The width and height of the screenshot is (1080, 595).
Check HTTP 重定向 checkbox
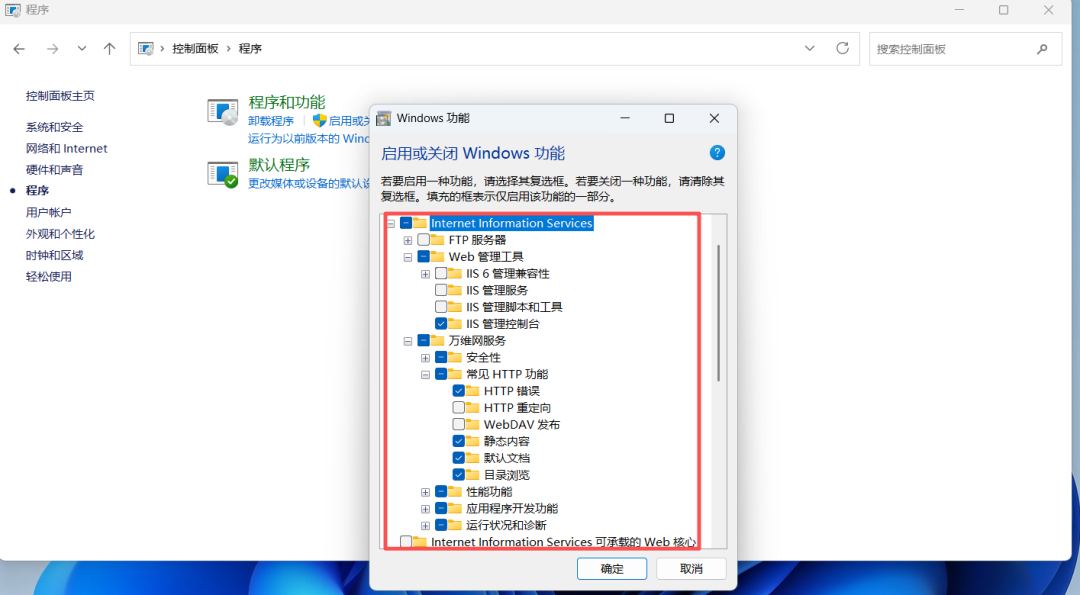click(x=458, y=408)
